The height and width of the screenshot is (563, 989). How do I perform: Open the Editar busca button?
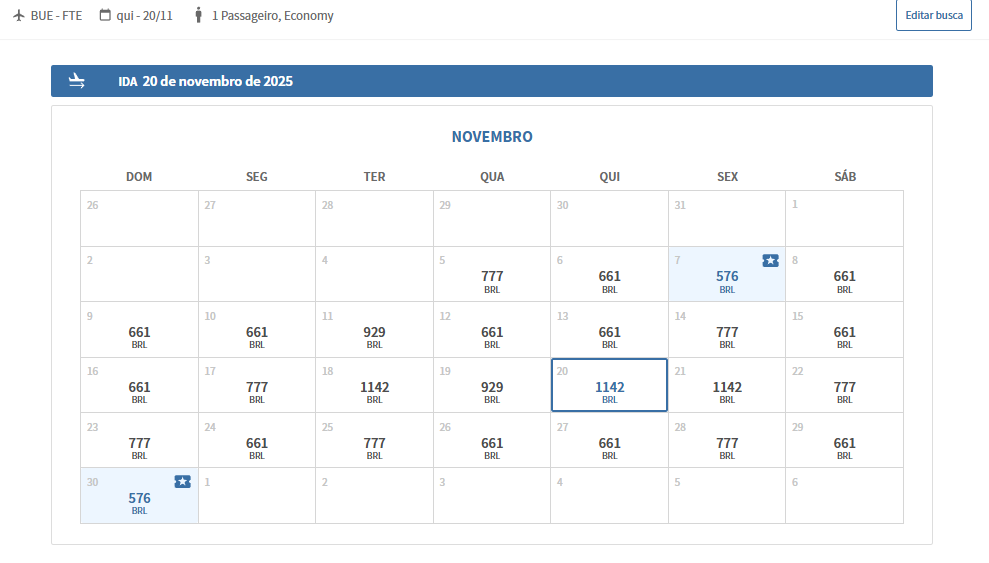[x=933, y=15]
